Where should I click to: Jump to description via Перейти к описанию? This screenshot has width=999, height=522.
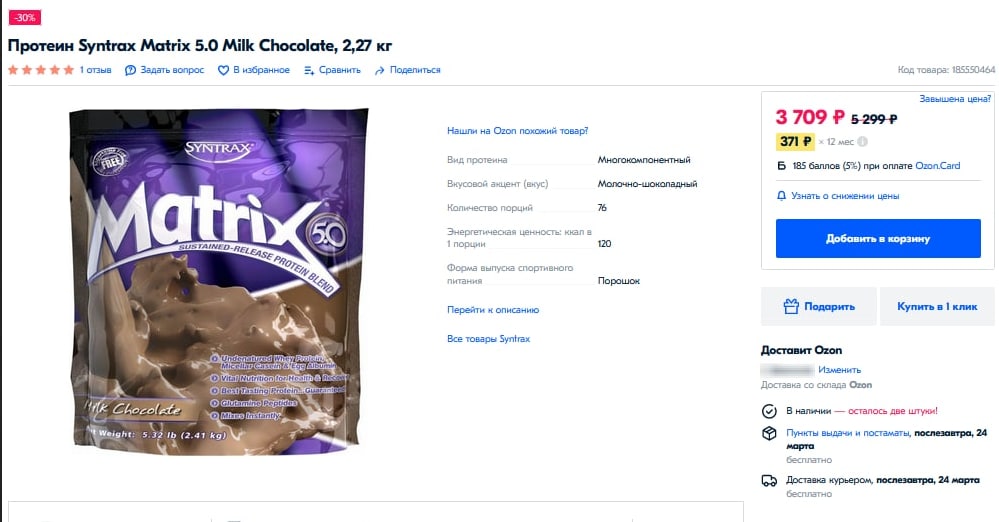[493, 310]
